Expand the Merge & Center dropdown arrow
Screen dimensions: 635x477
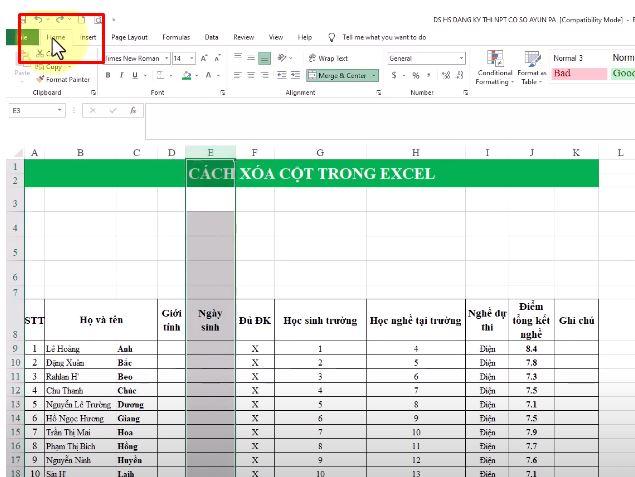373,75
